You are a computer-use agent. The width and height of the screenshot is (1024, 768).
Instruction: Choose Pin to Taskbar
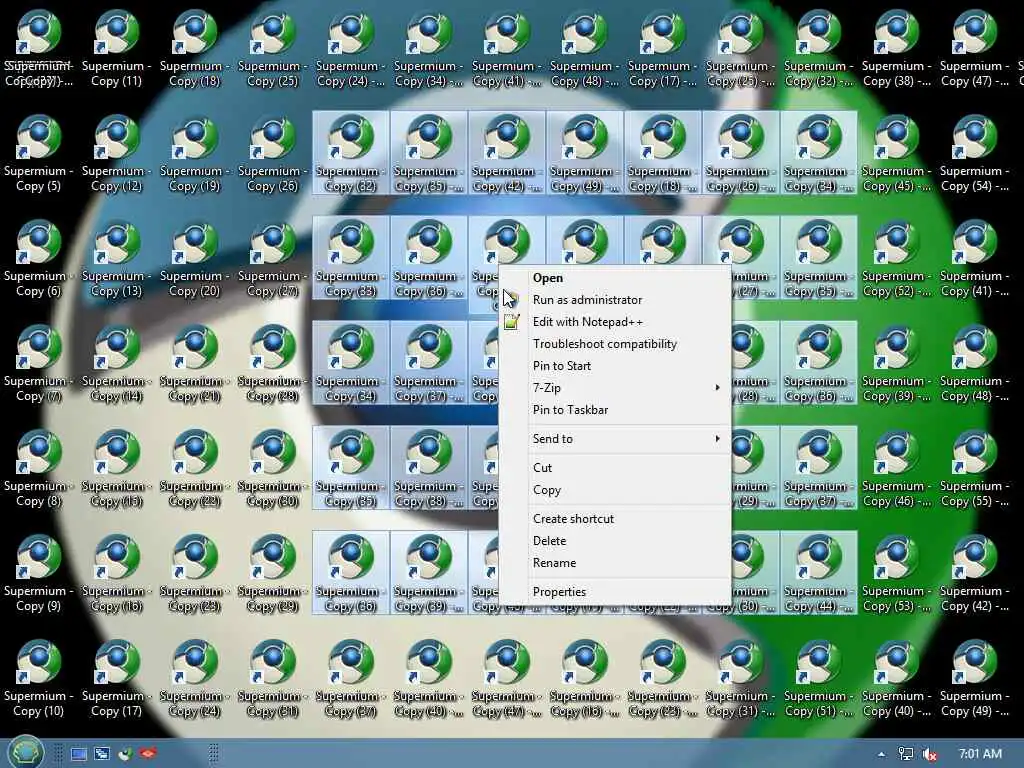[x=615, y=410]
